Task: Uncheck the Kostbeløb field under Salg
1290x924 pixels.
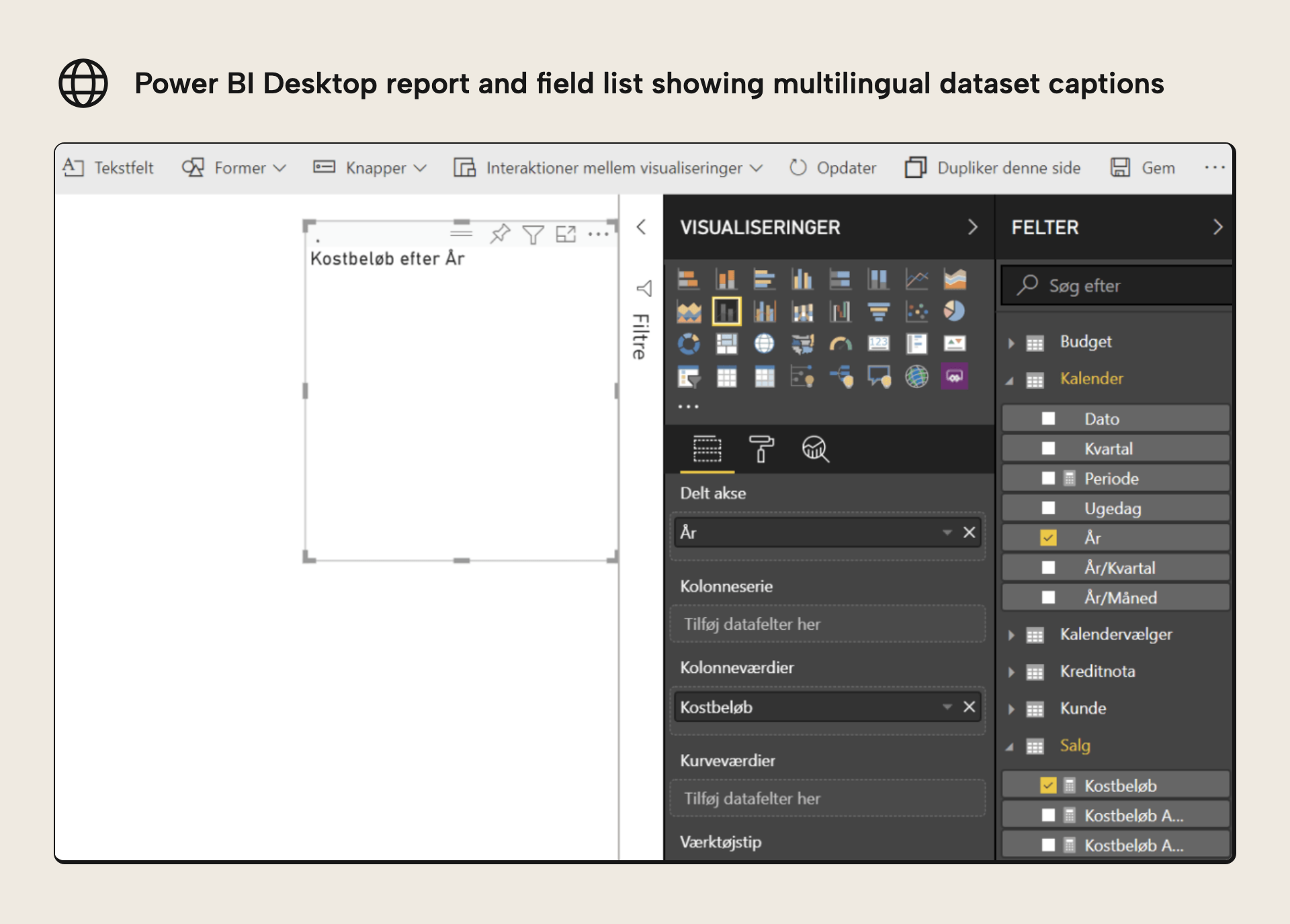Action: click(x=1048, y=786)
